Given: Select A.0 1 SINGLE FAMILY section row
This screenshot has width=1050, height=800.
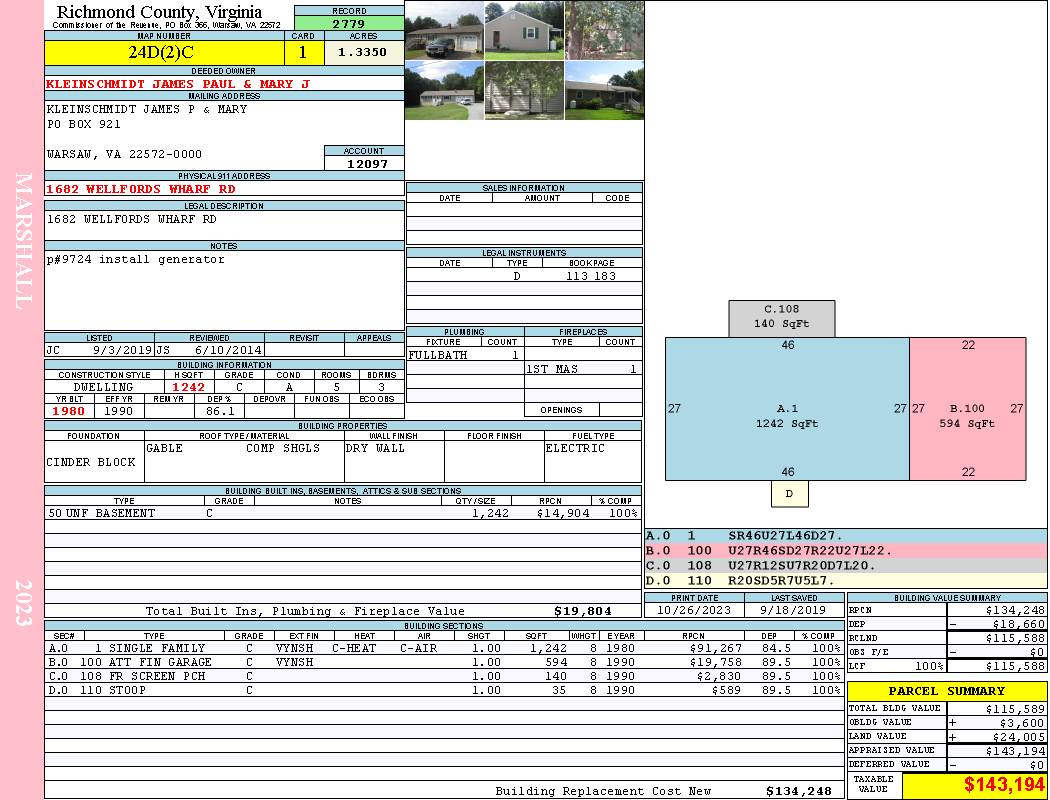Looking at the screenshot, I should [x=444, y=648].
